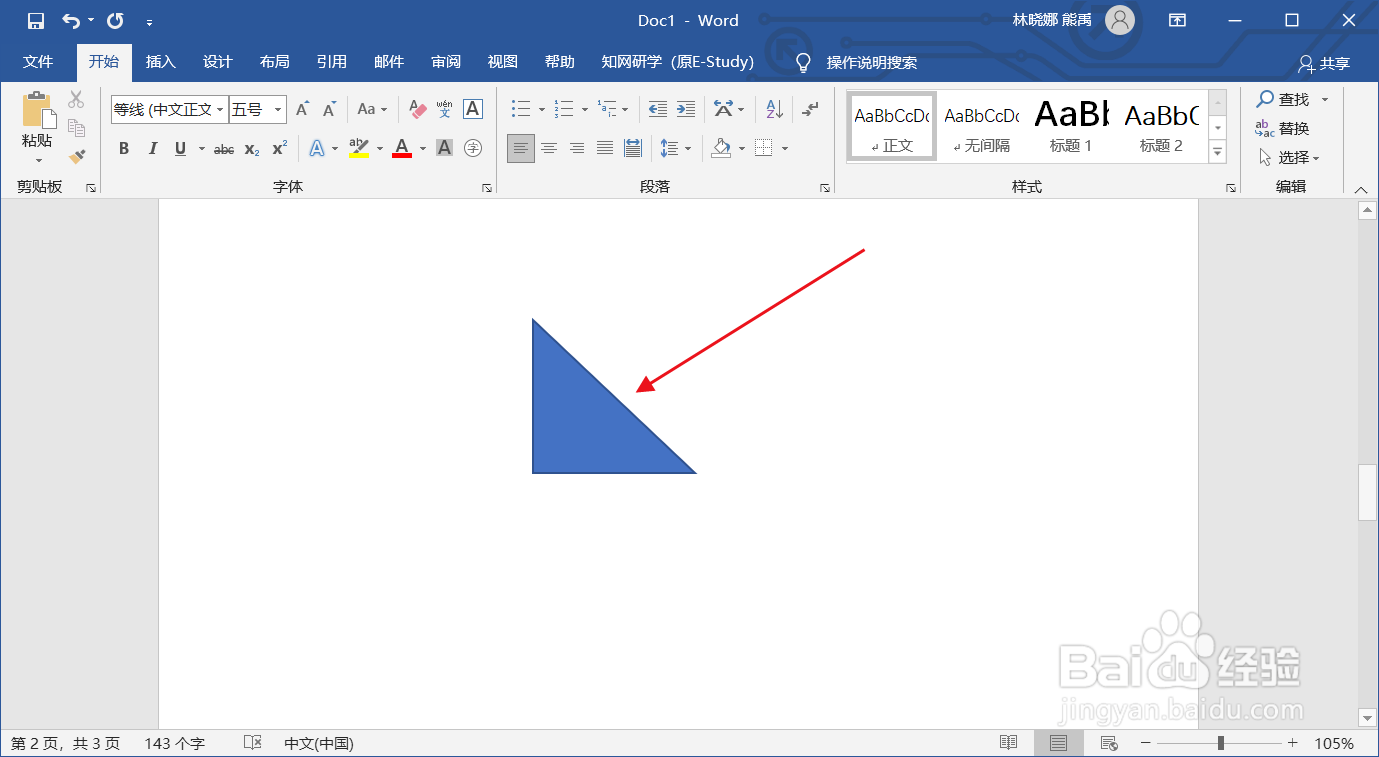1379x757 pixels.
Task: Click the red font color button
Action: coord(402,149)
